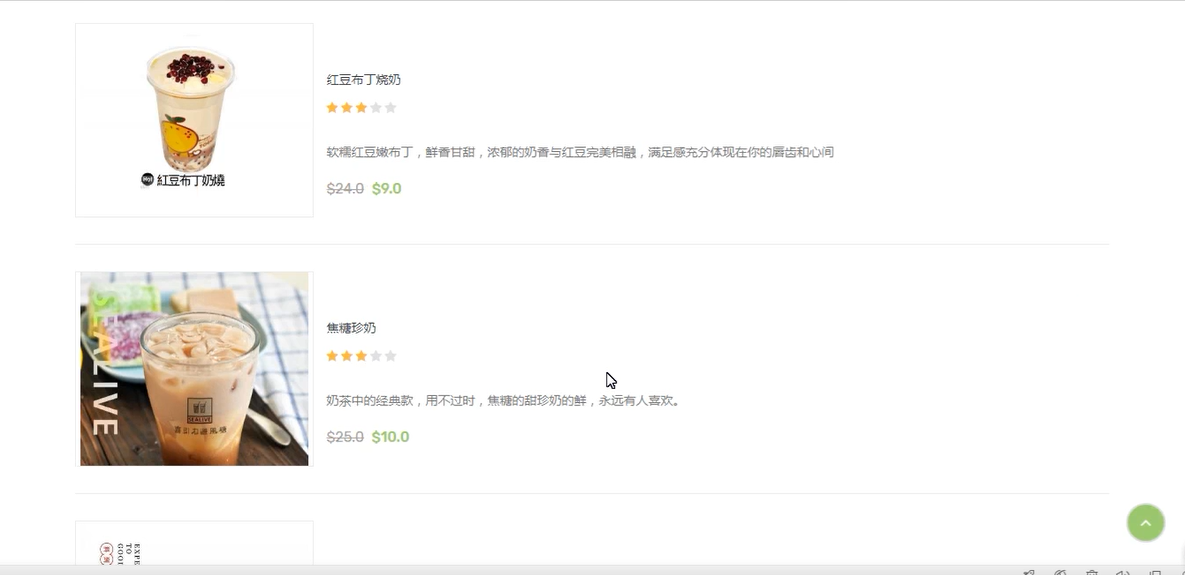
Task: Click fourth empty star of 焦糖珍奶 rating
Action: [376, 356]
